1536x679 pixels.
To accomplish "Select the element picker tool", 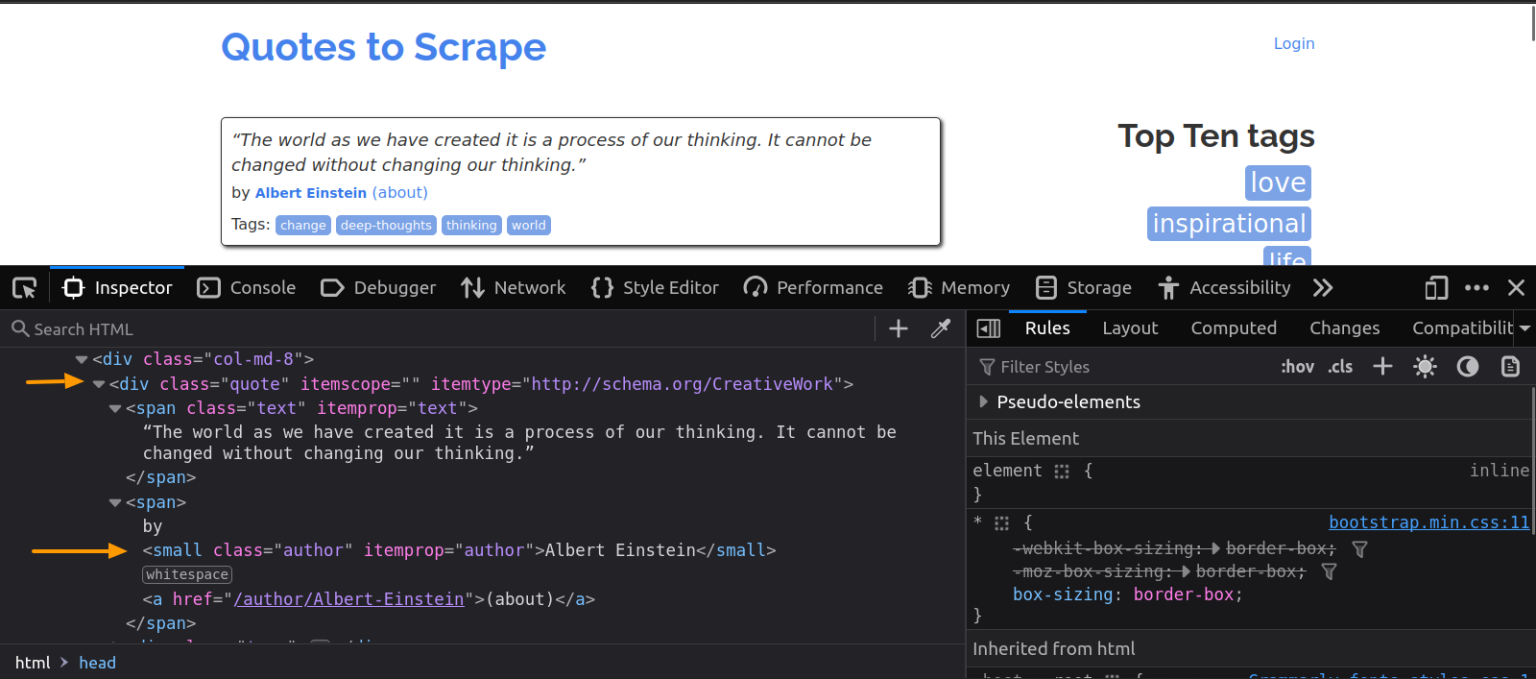I will pos(24,287).
